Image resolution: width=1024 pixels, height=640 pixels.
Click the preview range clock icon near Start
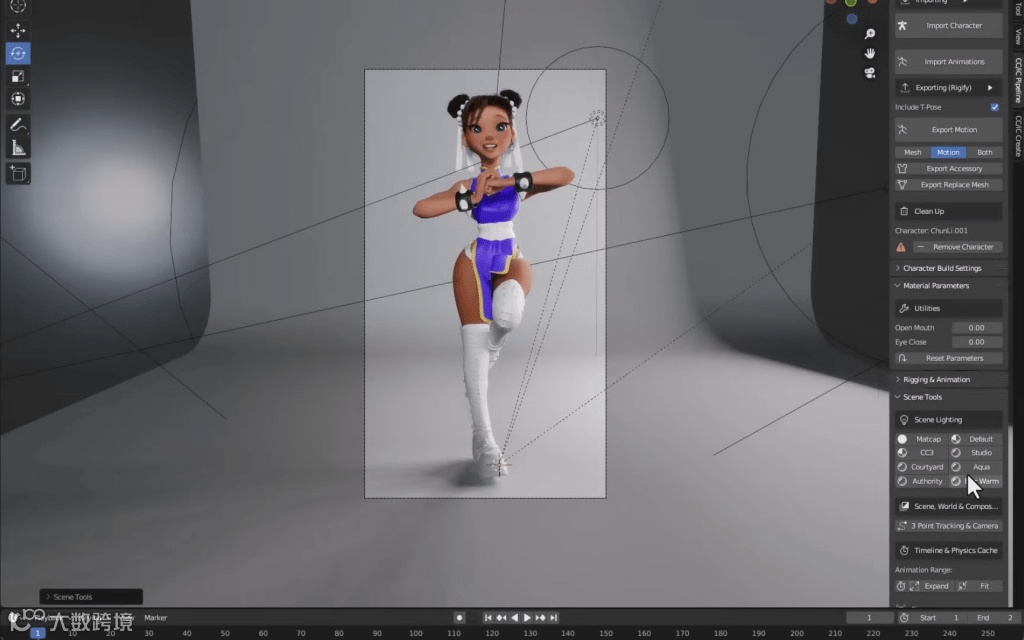(904, 618)
